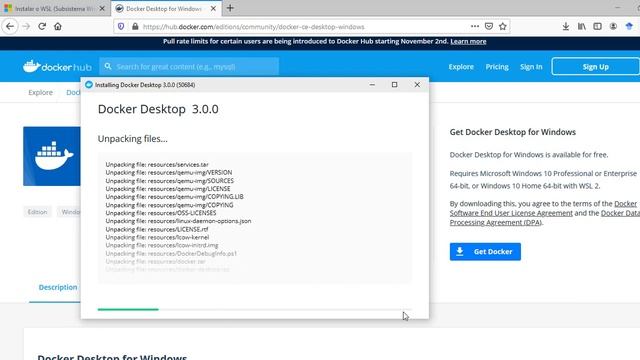Image resolution: width=640 pixels, height=360 pixels.
Task: Click log line resources/qemu-img/VERSION
Action: pyautogui.click(x=169, y=172)
